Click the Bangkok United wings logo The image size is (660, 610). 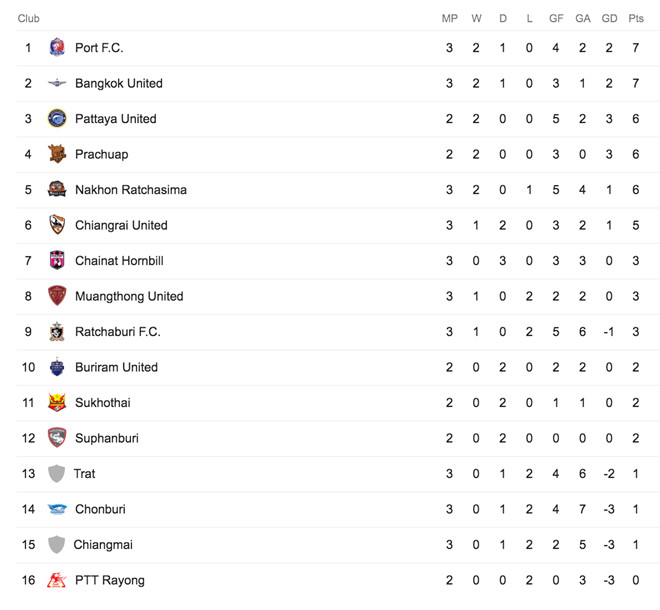(57, 83)
